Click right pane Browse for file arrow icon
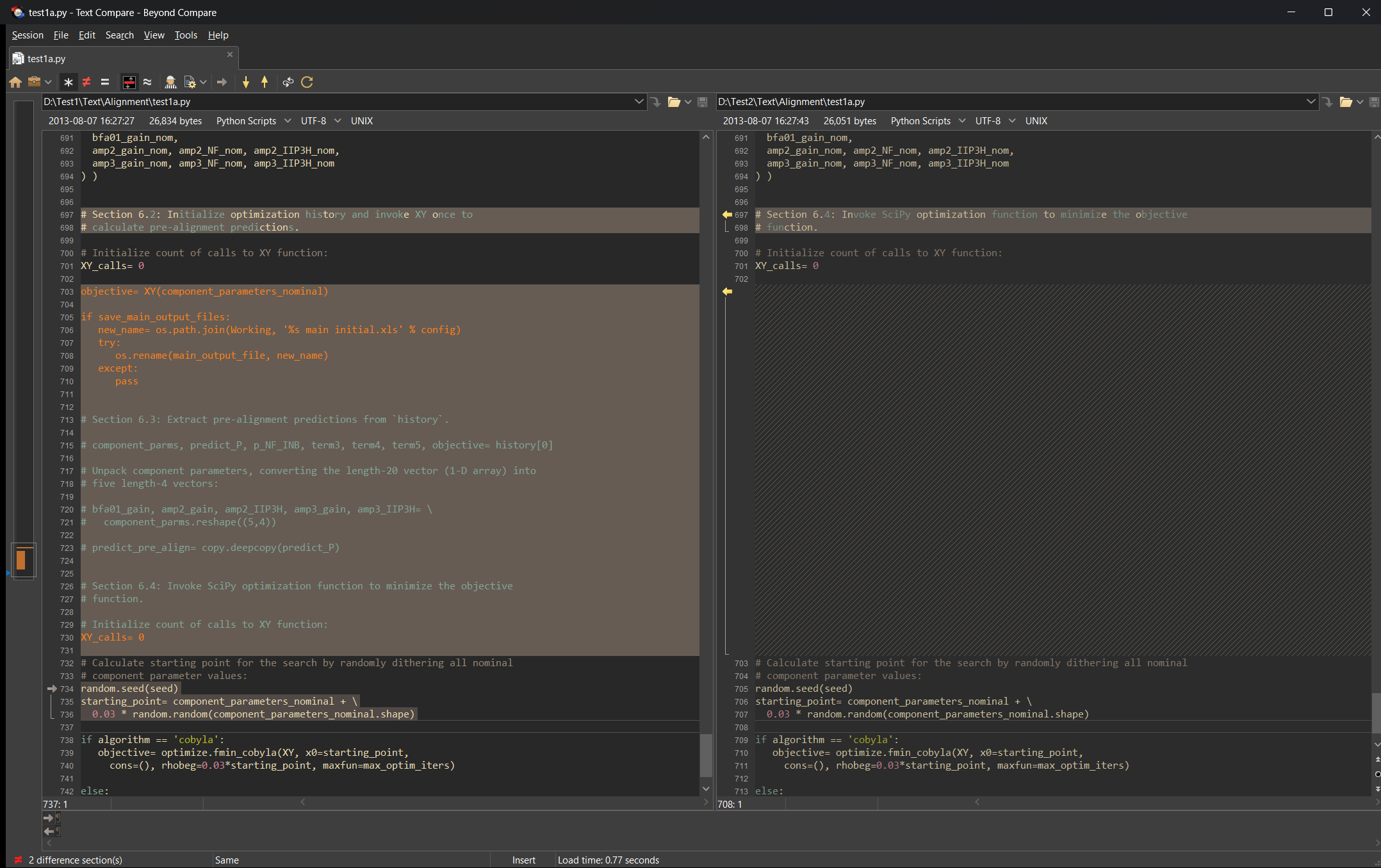The height and width of the screenshot is (868, 1381). click(1328, 102)
